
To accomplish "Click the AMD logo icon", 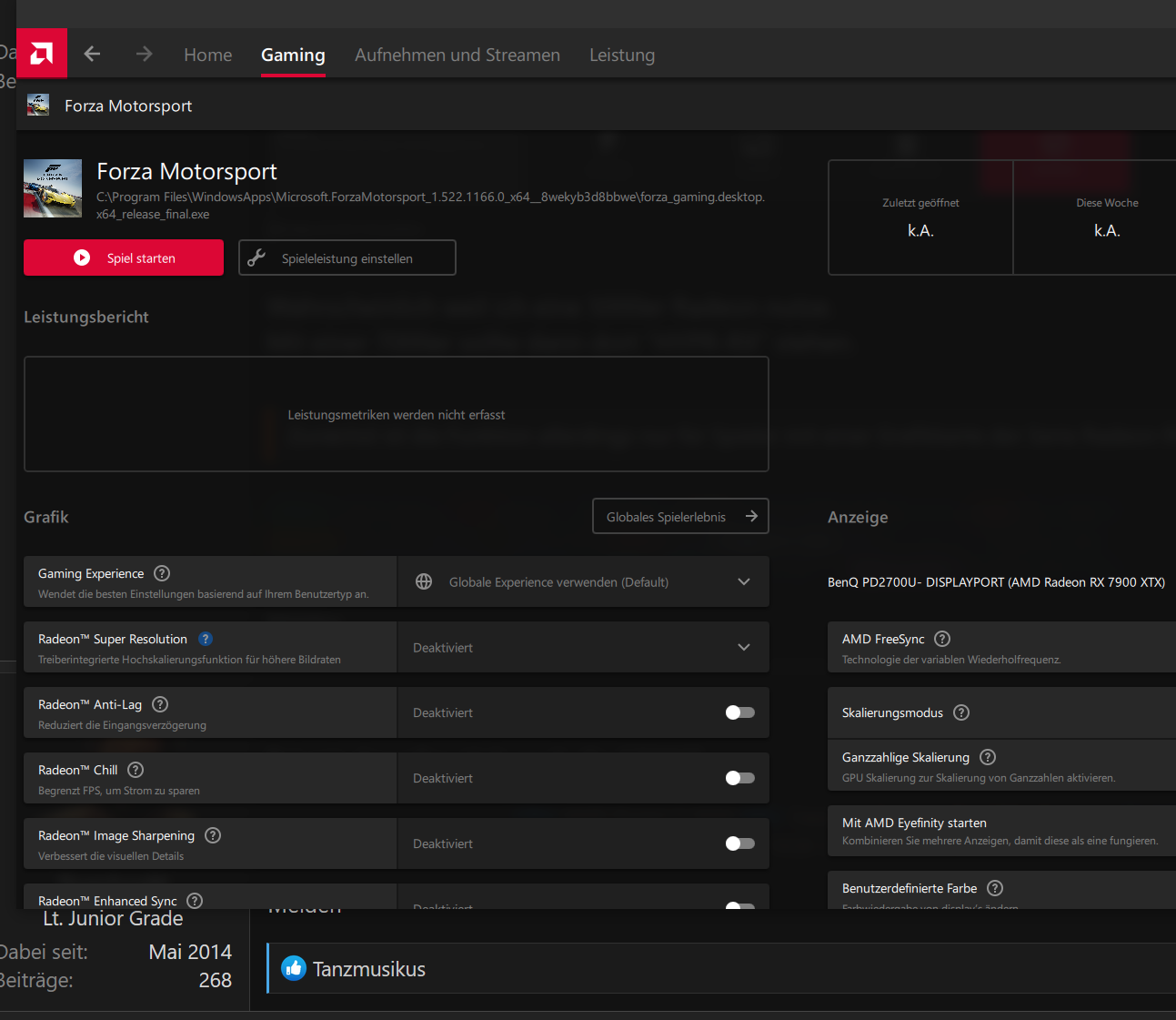I will (x=42, y=54).
